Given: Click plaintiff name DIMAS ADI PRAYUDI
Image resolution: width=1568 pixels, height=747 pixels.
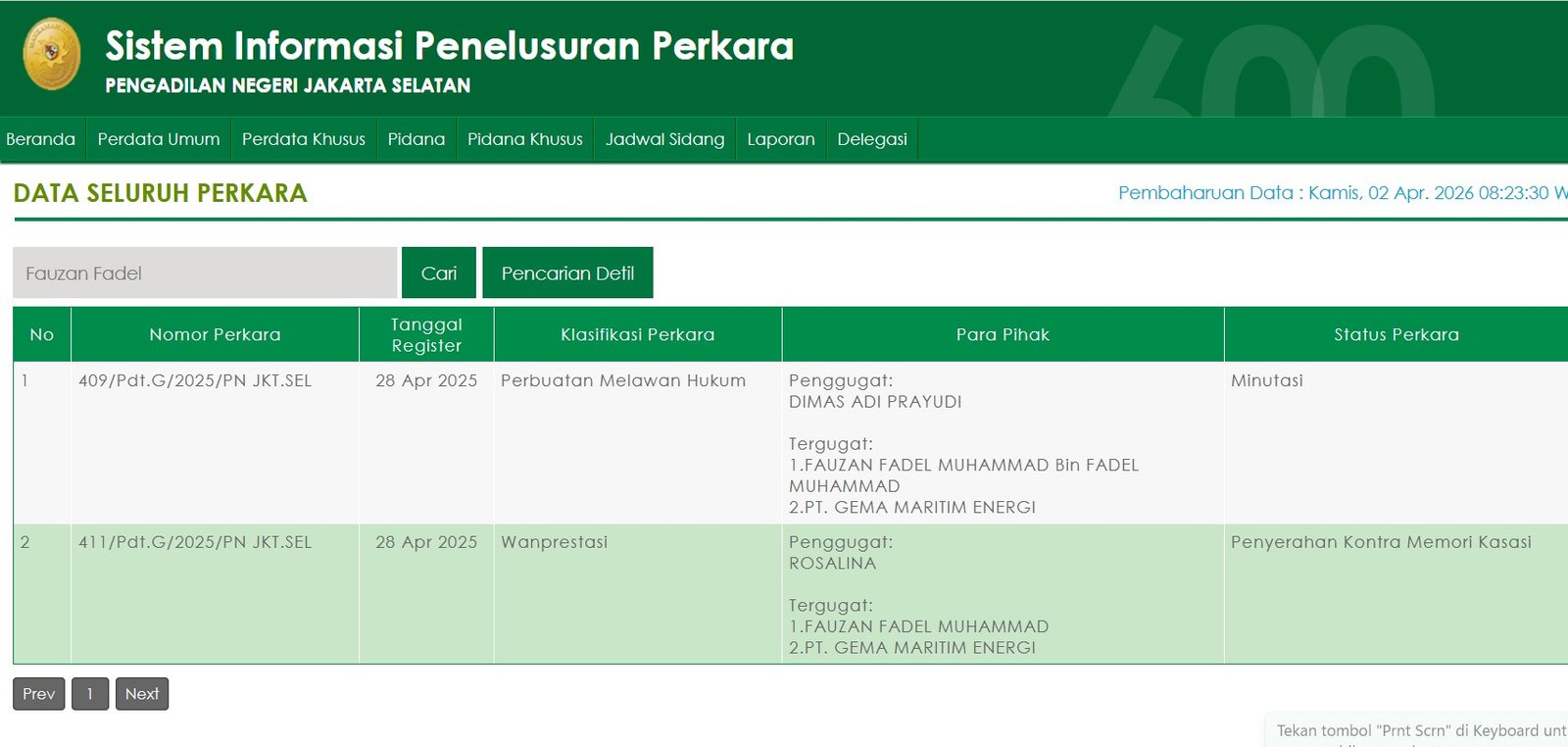Looking at the screenshot, I should click(x=875, y=402).
